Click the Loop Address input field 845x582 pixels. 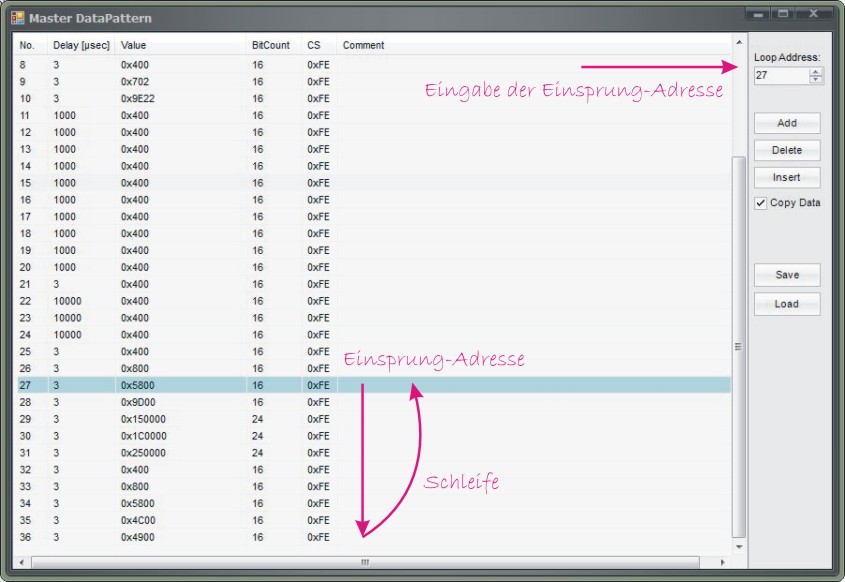click(x=782, y=75)
